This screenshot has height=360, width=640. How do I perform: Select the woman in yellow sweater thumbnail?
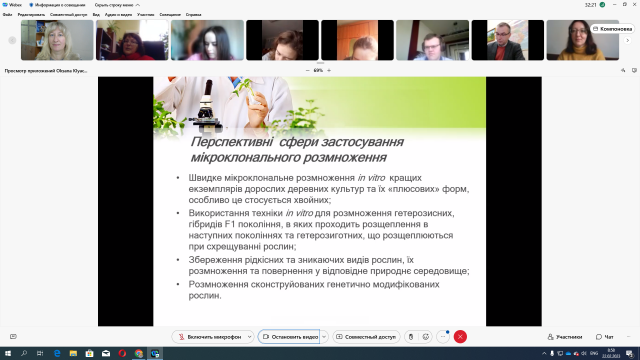click(x=583, y=40)
